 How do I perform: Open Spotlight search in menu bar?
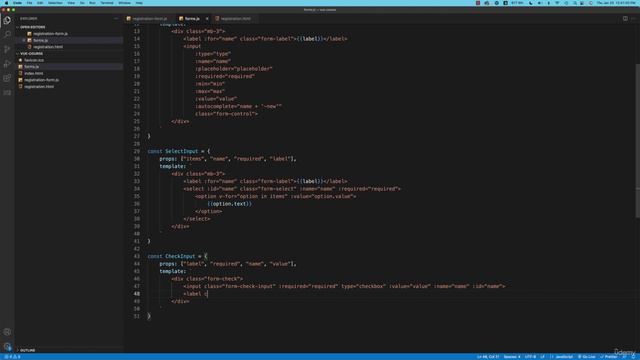[574, 3]
